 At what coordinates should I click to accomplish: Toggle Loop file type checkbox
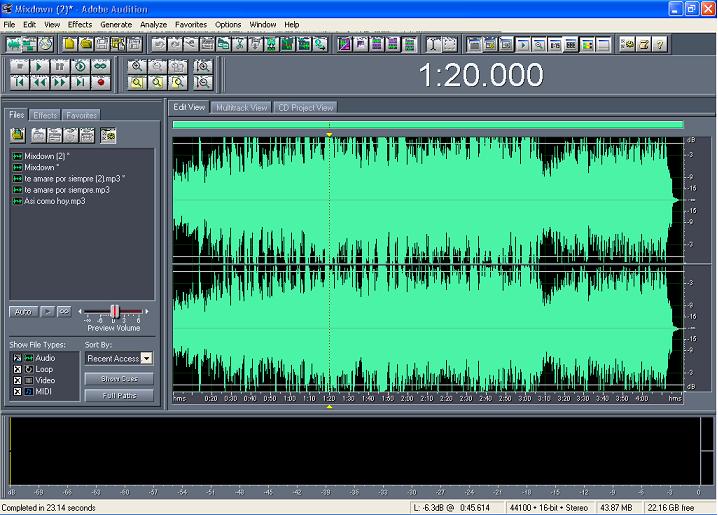(17, 369)
